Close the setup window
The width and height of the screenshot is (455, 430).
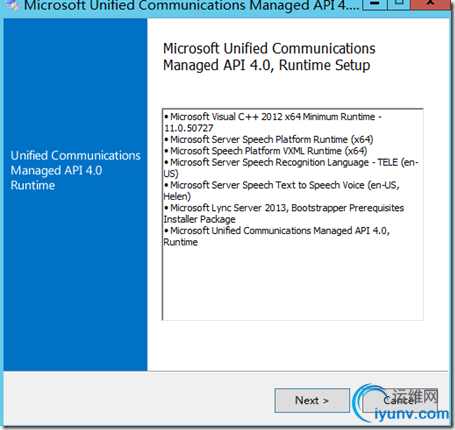click(430, 4)
